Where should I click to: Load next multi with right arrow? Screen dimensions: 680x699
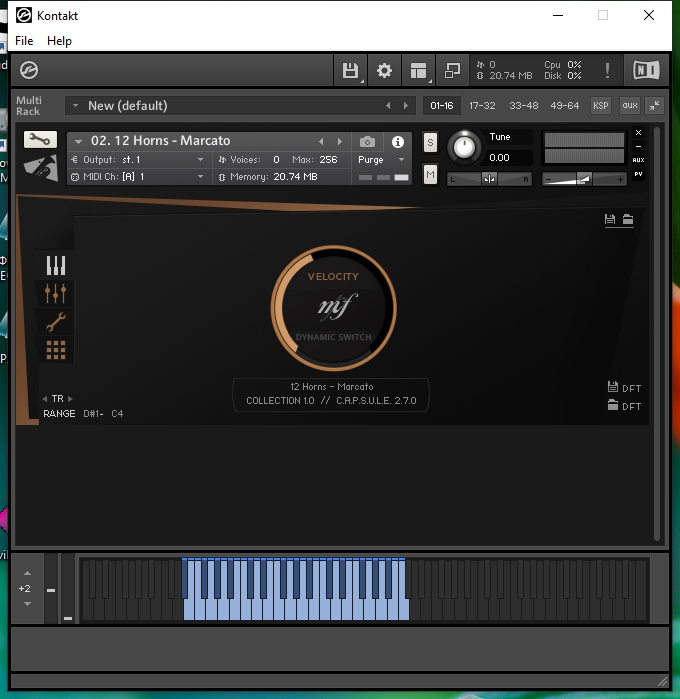(405, 106)
